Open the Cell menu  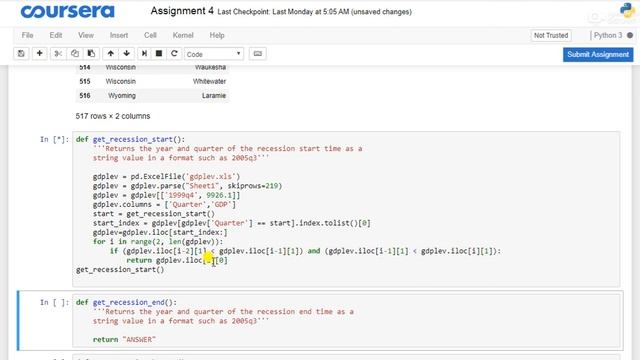coord(150,36)
